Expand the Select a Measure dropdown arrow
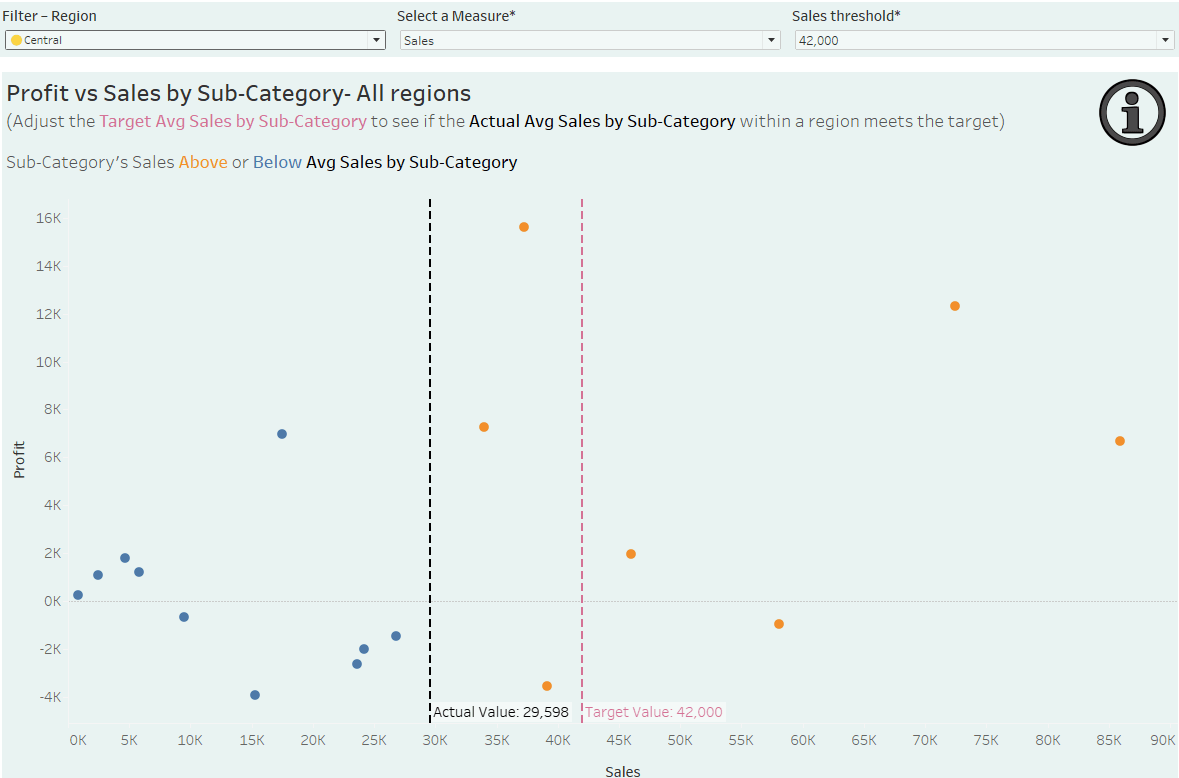The height and width of the screenshot is (778, 1179). (771, 40)
